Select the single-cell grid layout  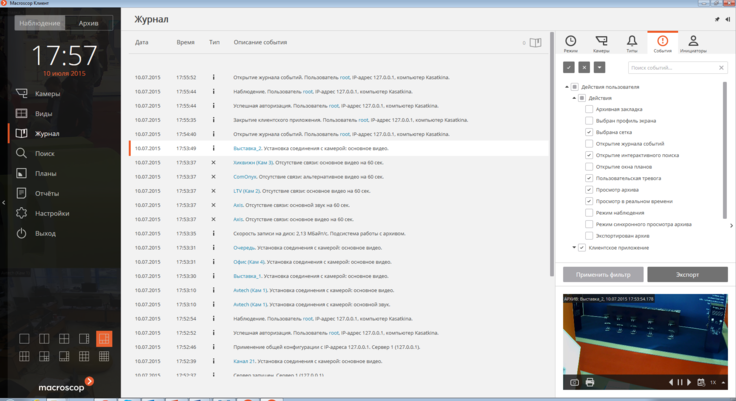pyautogui.click(x=24, y=339)
